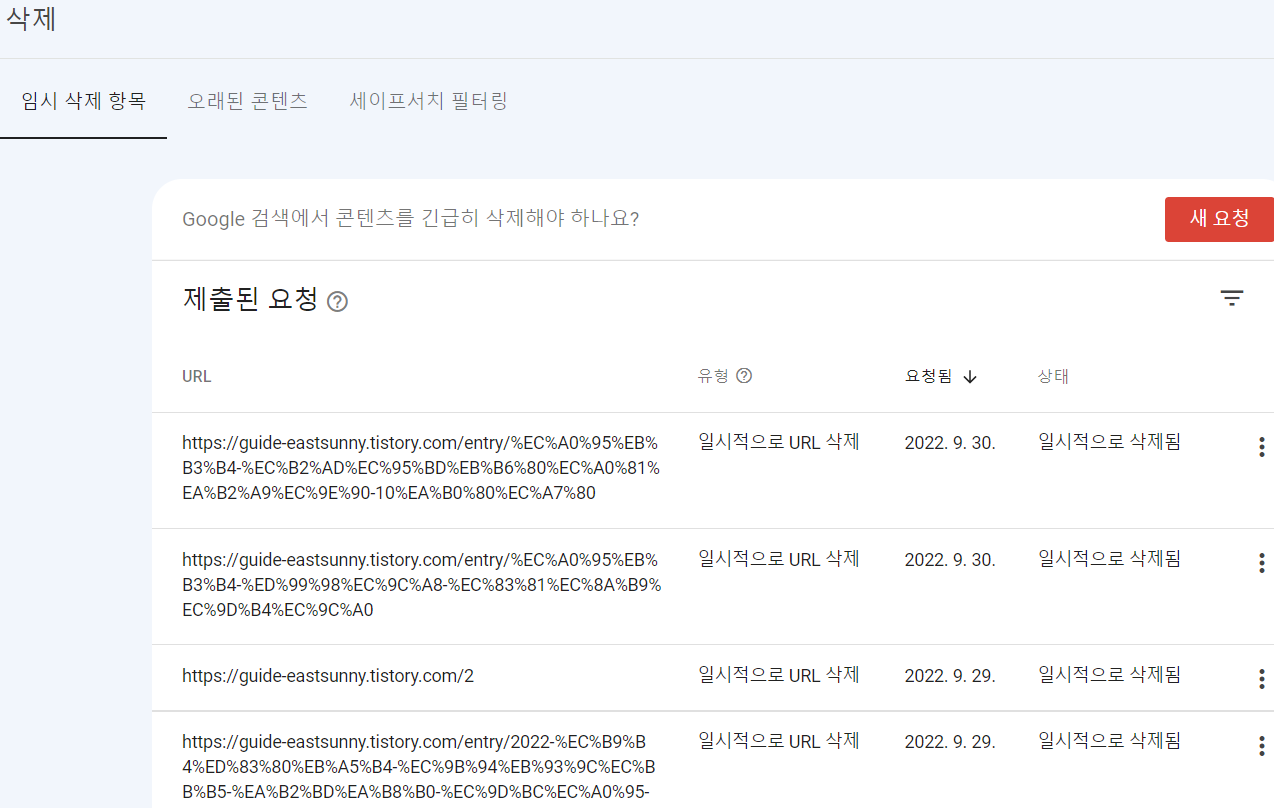Click the 삭제 page title heading

click(x=29, y=20)
